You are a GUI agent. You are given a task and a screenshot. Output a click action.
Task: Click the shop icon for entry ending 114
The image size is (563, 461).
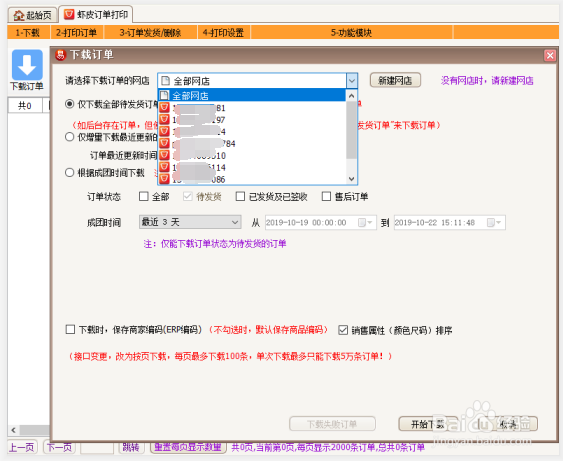tap(164, 167)
